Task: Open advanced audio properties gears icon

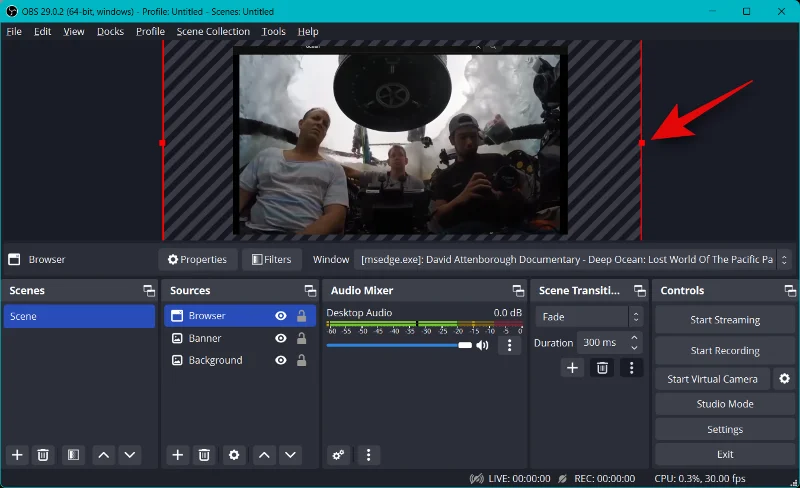Action: (x=338, y=455)
